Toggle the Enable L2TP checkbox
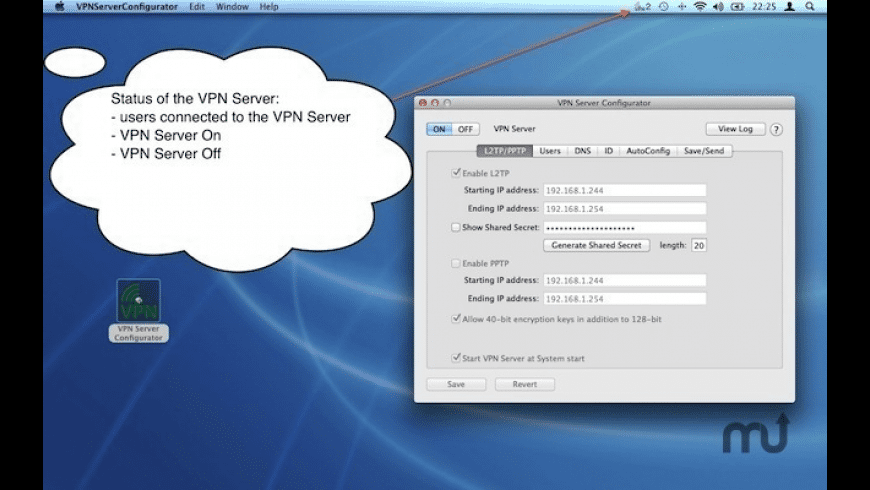Viewport: 870px width, 490px height. pos(456,173)
